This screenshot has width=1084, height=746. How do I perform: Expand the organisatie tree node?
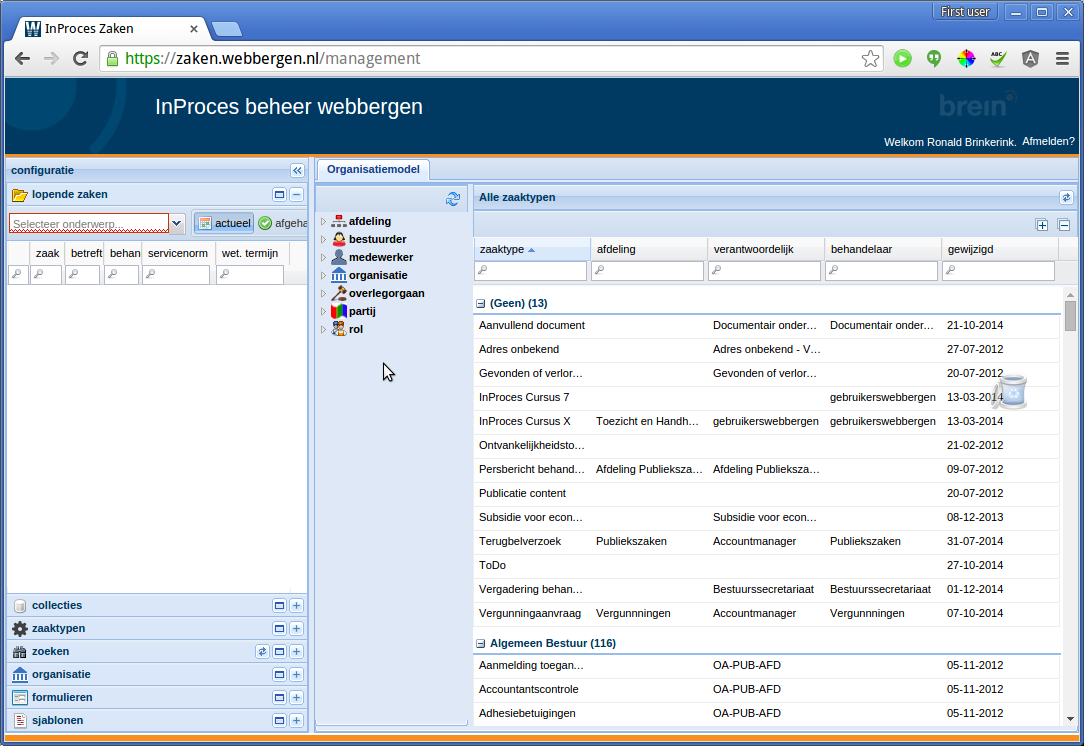(323, 275)
